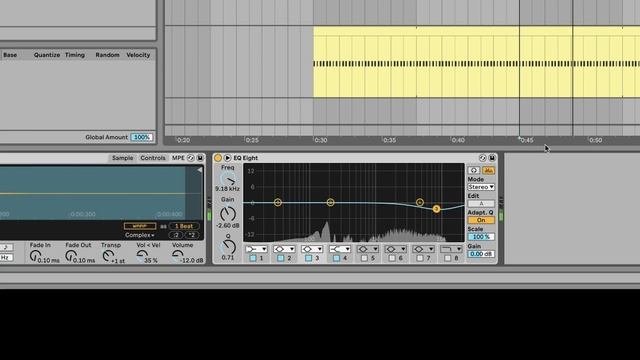The height and width of the screenshot is (360, 640).
Task: Select the Random groove column header
Action: click(x=107, y=55)
